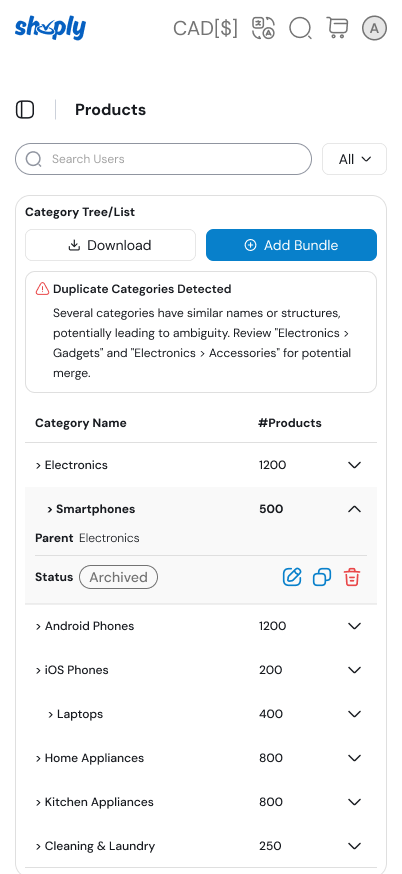Collapse the Smartphones row chevron
402x874 pixels.
[x=355, y=509]
